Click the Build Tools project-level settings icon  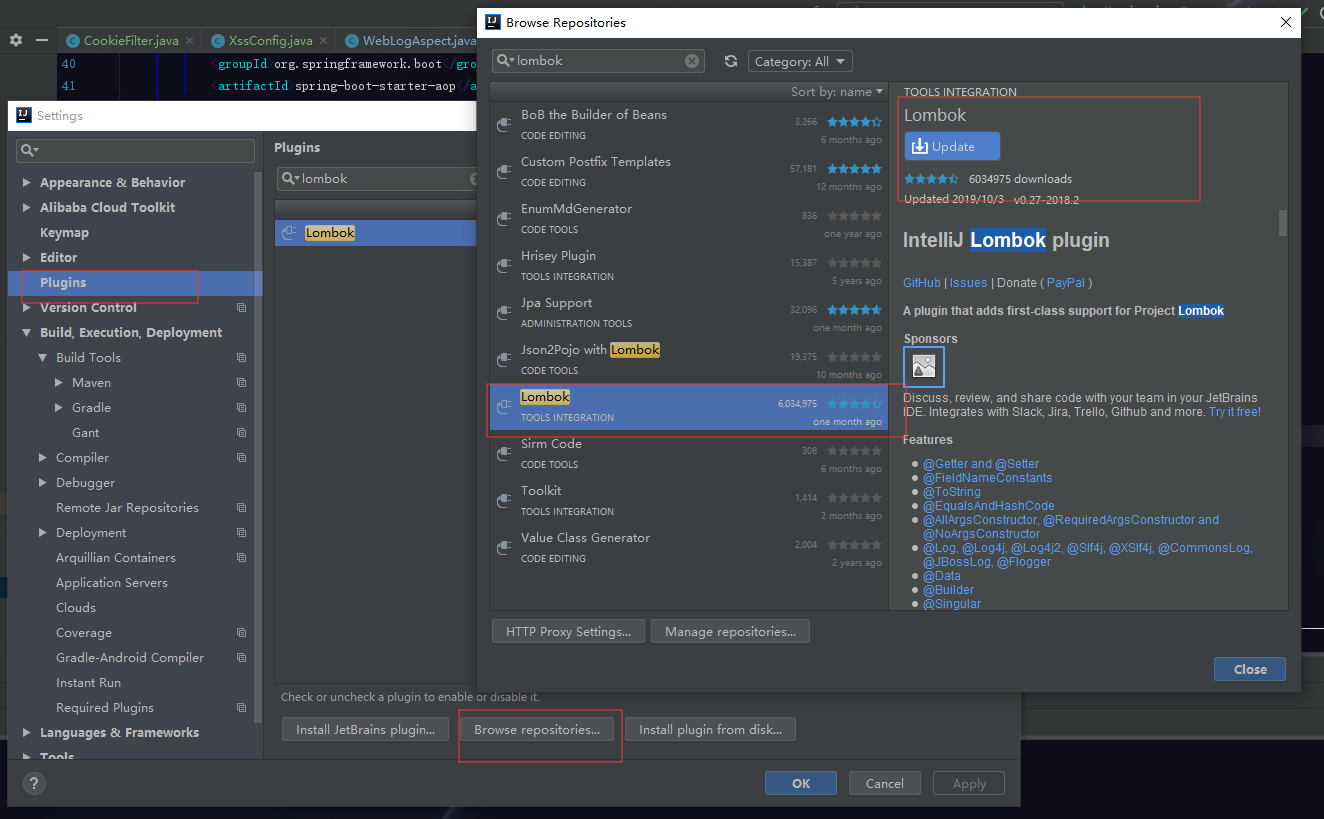[241, 358]
